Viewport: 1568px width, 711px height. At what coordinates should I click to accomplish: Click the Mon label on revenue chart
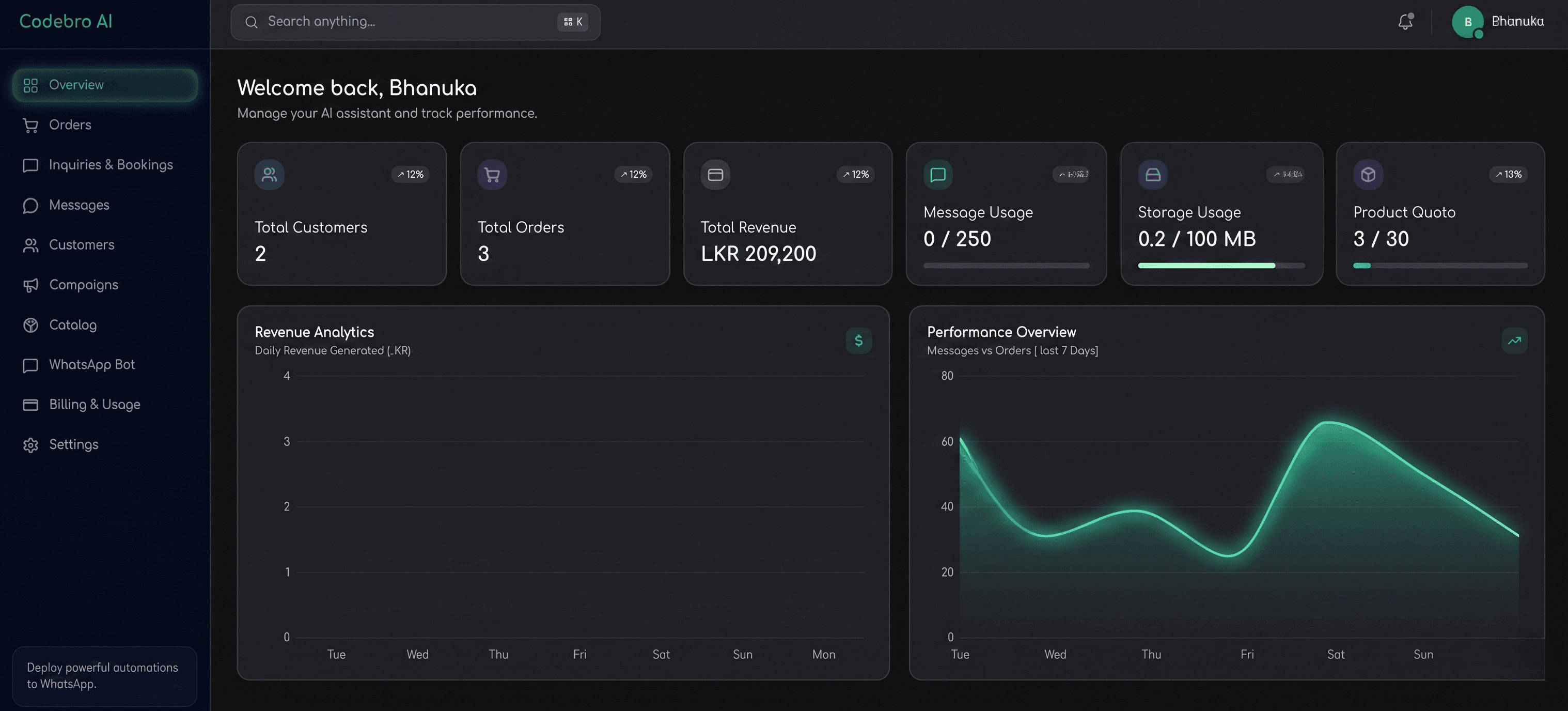pos(824,655)
